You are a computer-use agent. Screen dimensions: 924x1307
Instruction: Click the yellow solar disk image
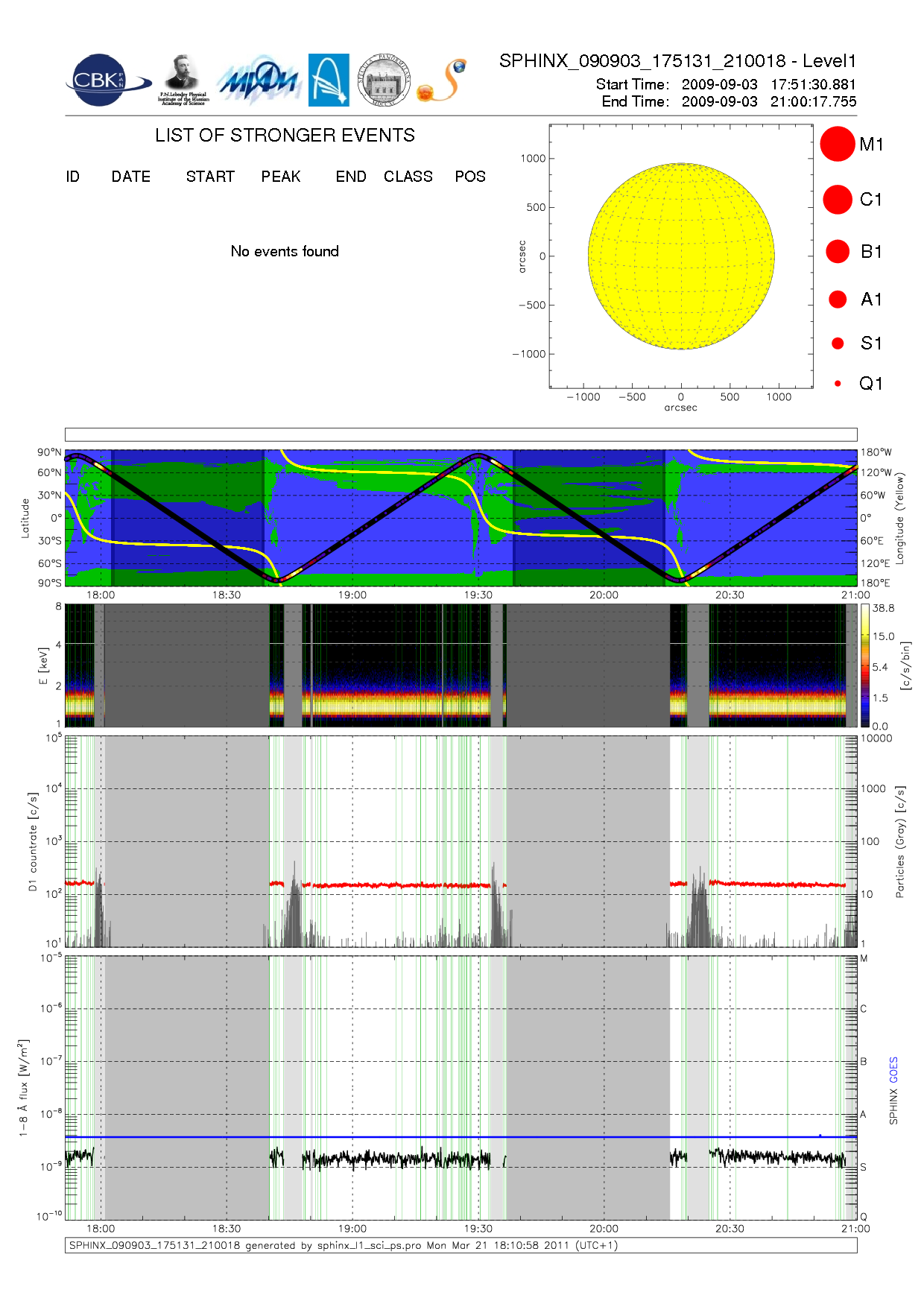coord(681,256)
